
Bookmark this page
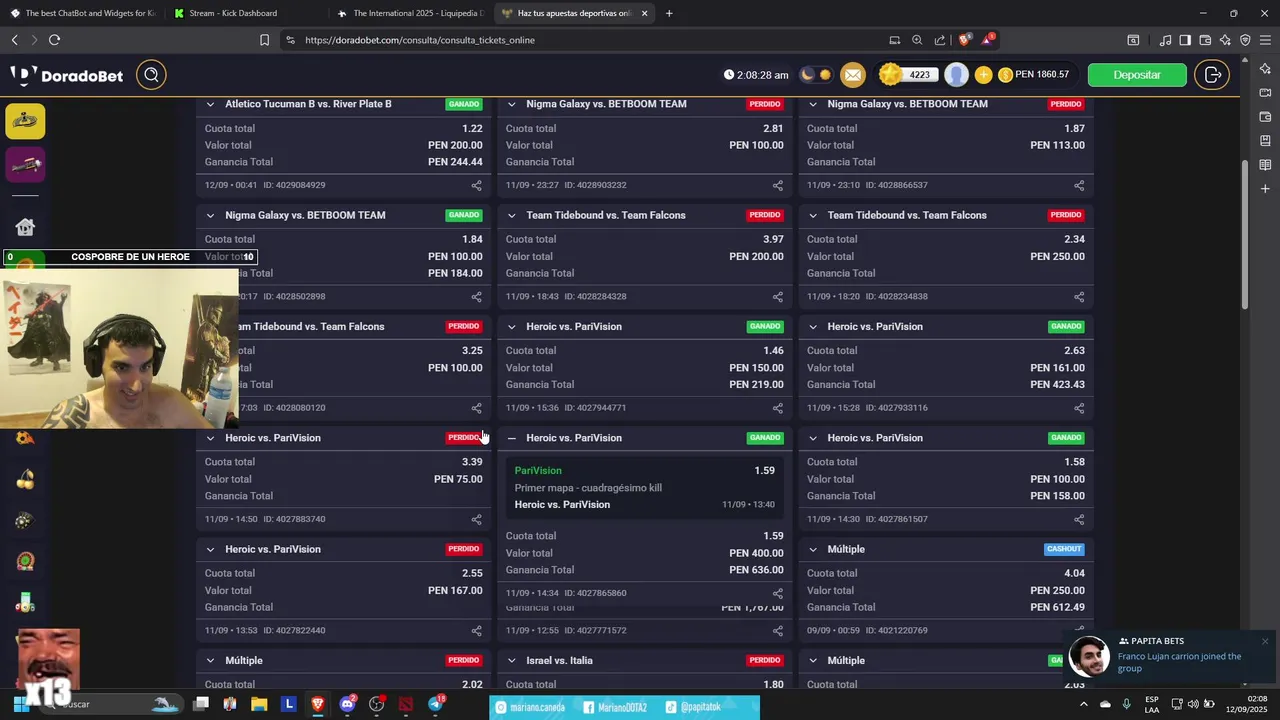[x=264, y=40]
